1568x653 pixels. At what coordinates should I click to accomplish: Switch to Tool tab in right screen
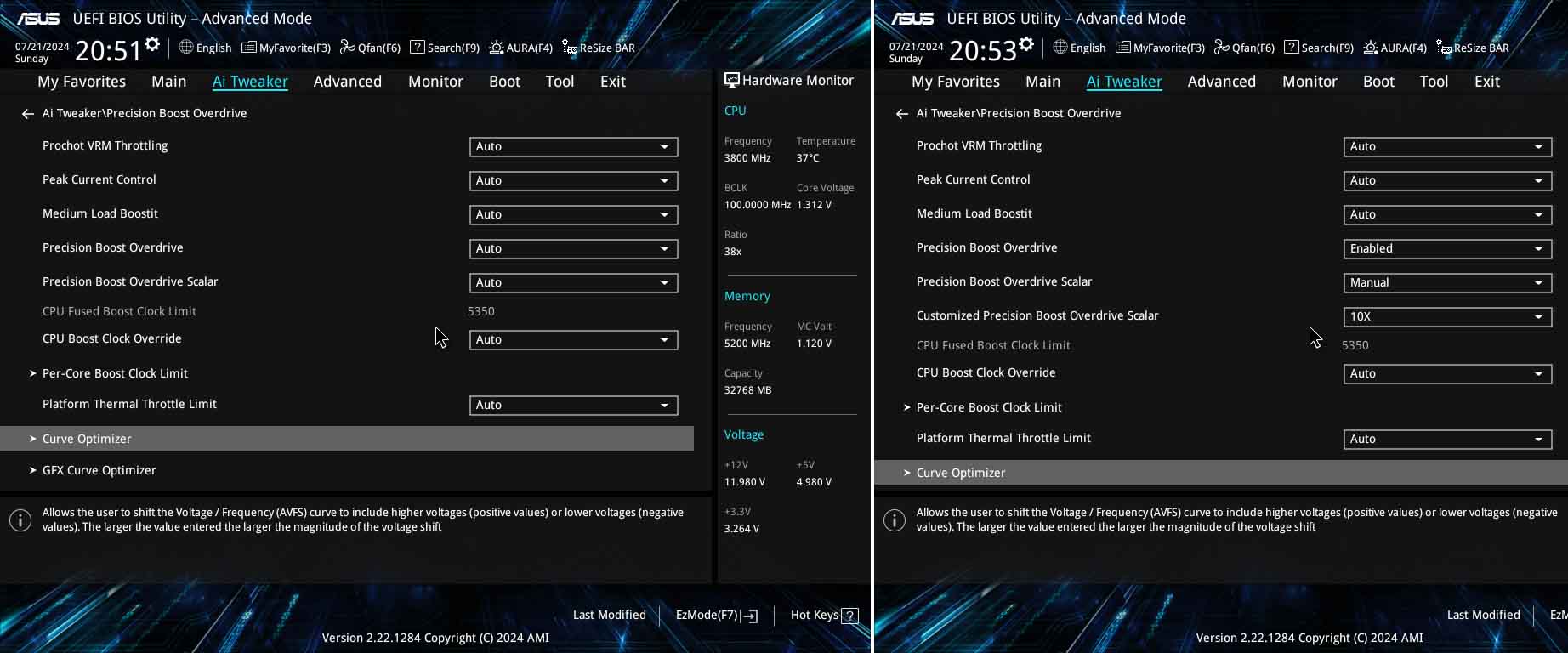click(x=1434, y=82)
